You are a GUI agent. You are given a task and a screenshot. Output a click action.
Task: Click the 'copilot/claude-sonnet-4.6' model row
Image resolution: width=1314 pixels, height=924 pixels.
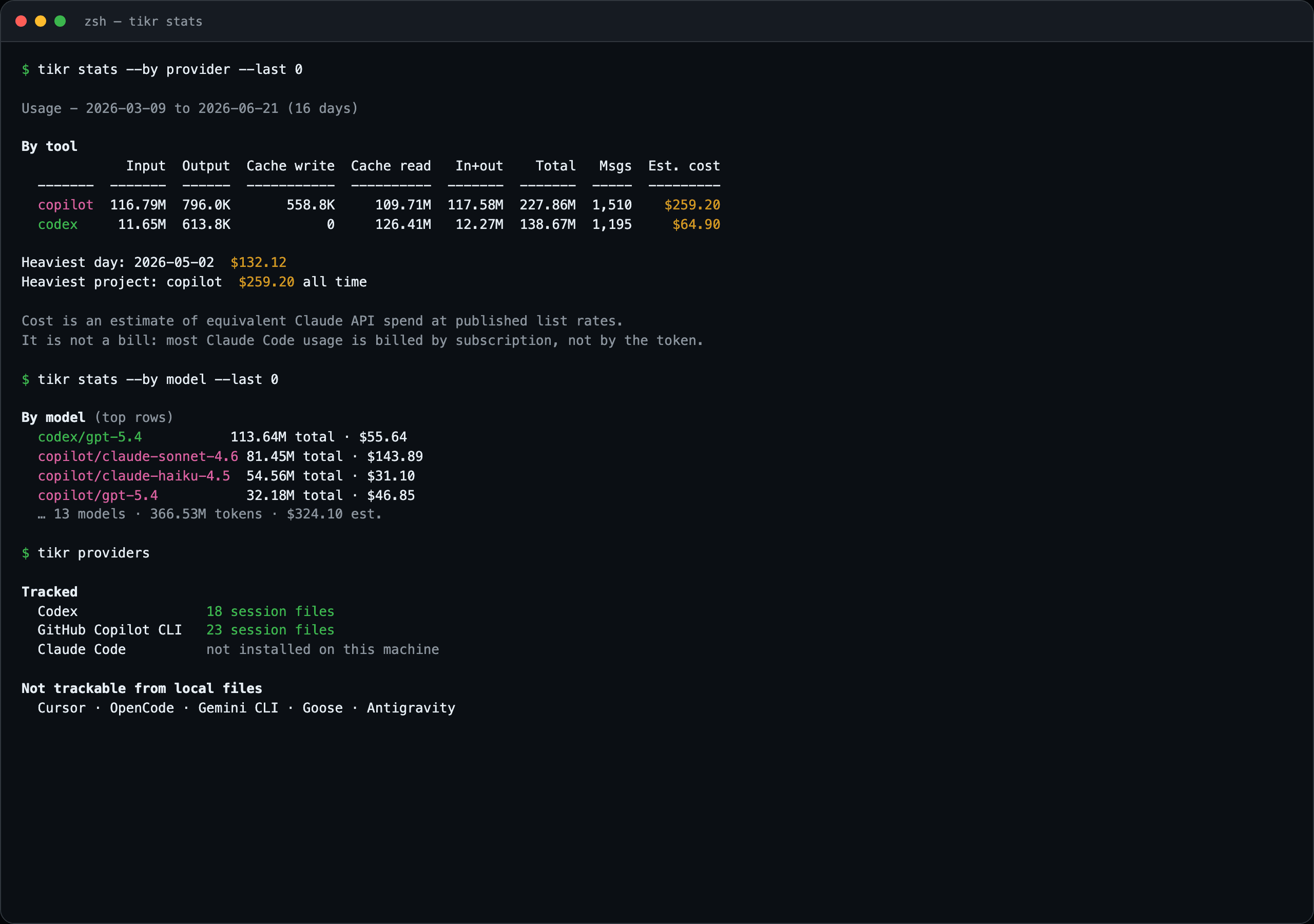click(230, 457)
